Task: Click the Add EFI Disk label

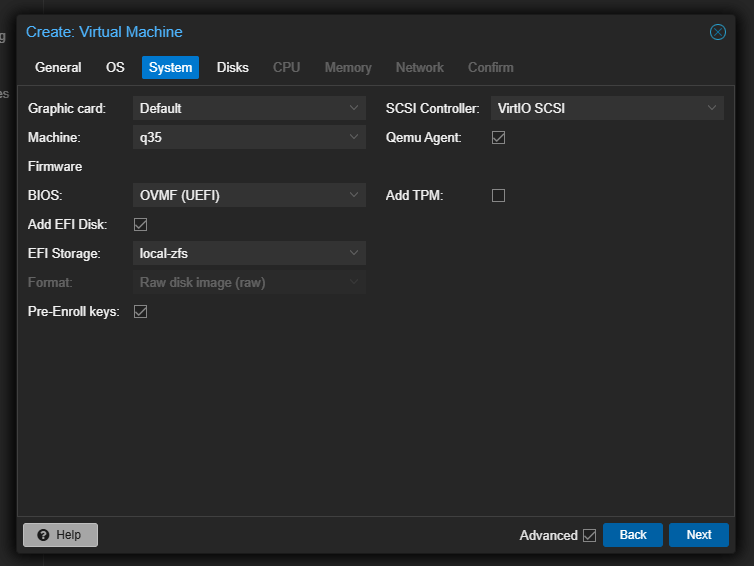Action: pos(67,225)
